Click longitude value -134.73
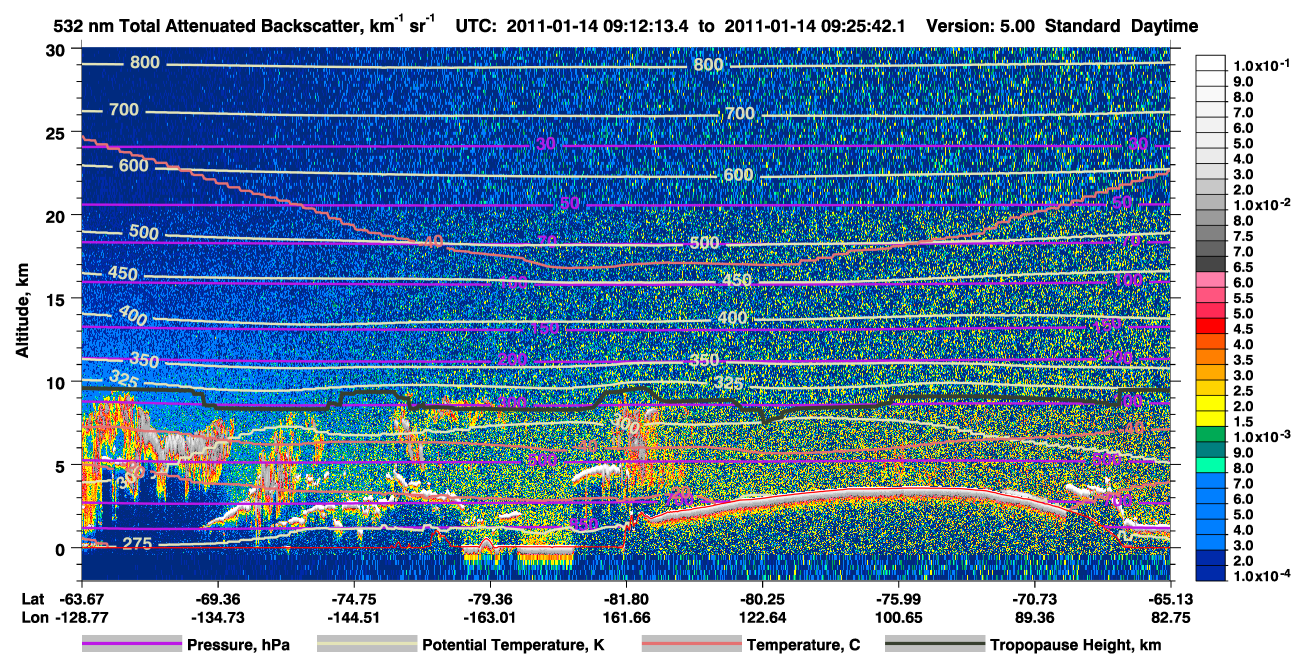This screenshot has width=1300, height=667. (217, 617)
